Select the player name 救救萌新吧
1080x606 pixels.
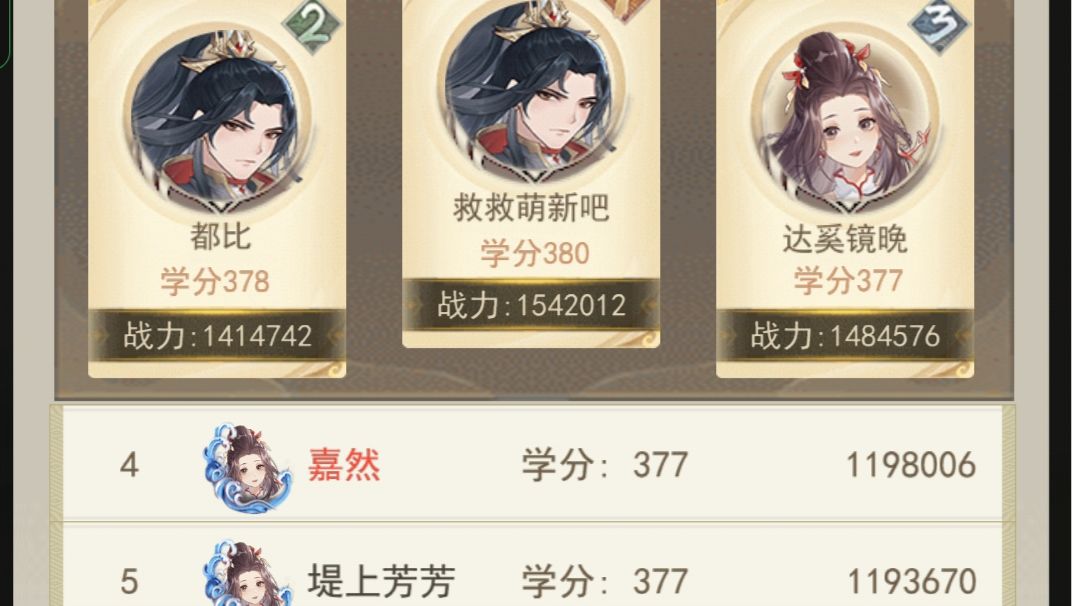531,207
